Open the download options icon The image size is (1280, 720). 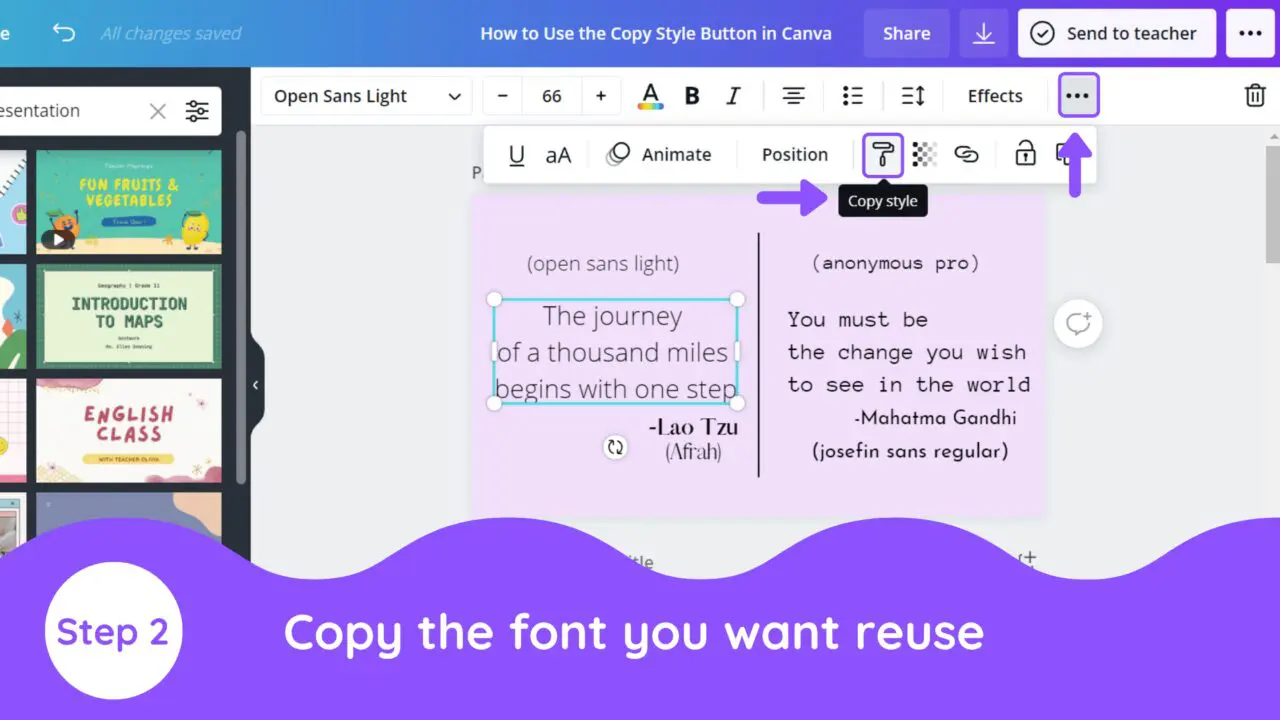point(984,32)
